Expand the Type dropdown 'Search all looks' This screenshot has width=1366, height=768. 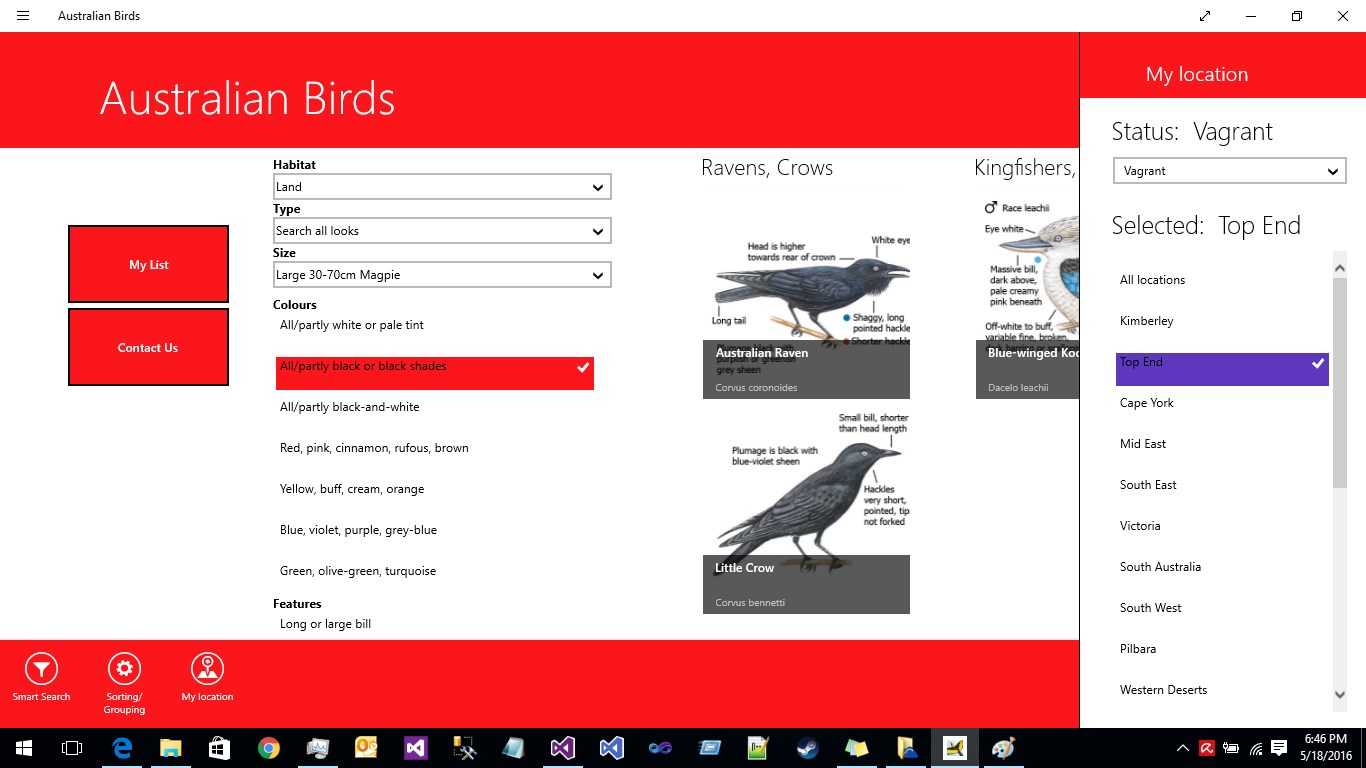point(442,231)
